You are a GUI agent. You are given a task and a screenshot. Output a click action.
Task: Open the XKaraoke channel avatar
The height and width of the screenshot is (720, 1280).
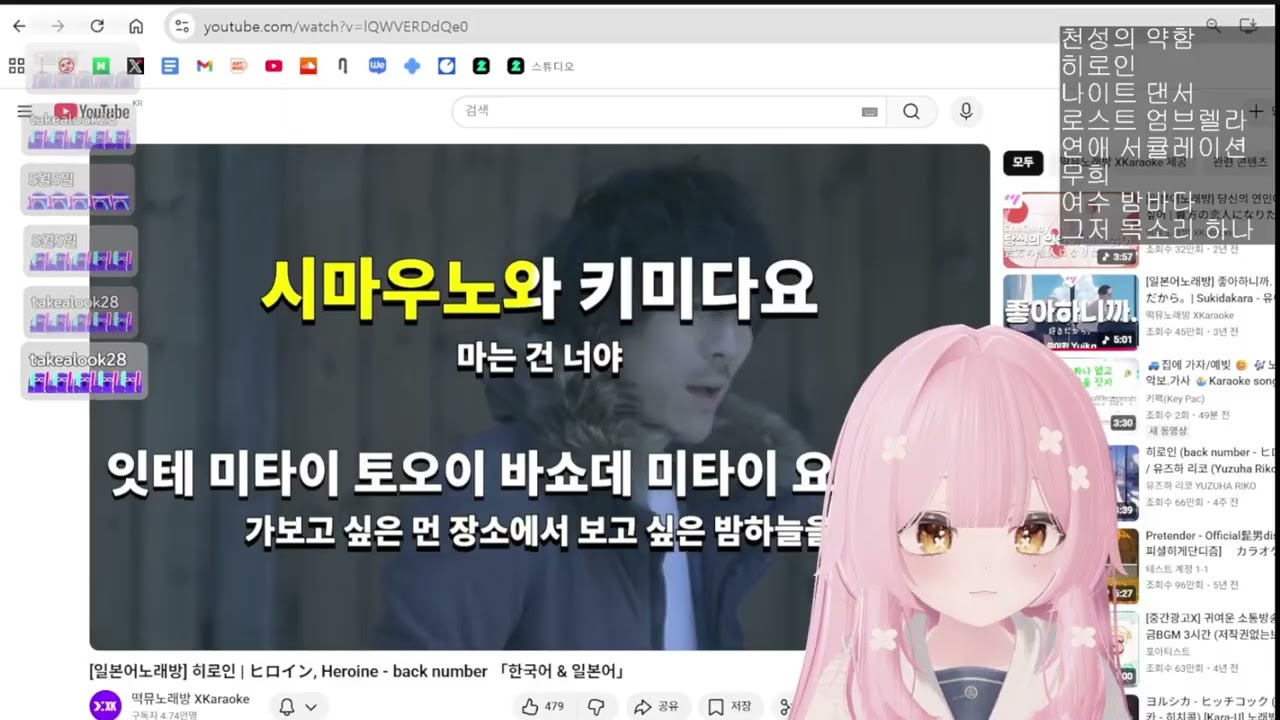(105, 706)
